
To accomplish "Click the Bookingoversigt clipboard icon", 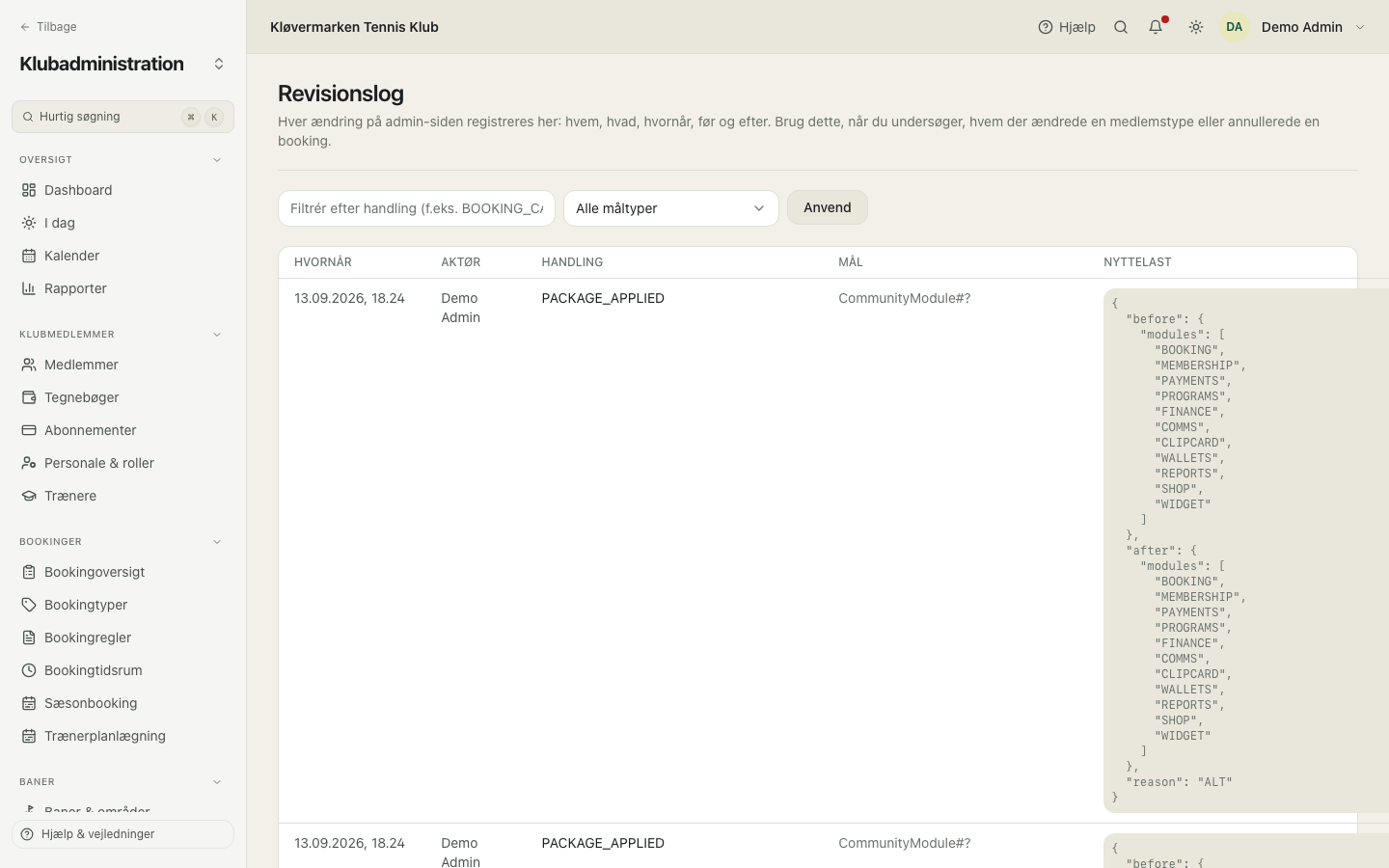I will [x=29, y=572].
